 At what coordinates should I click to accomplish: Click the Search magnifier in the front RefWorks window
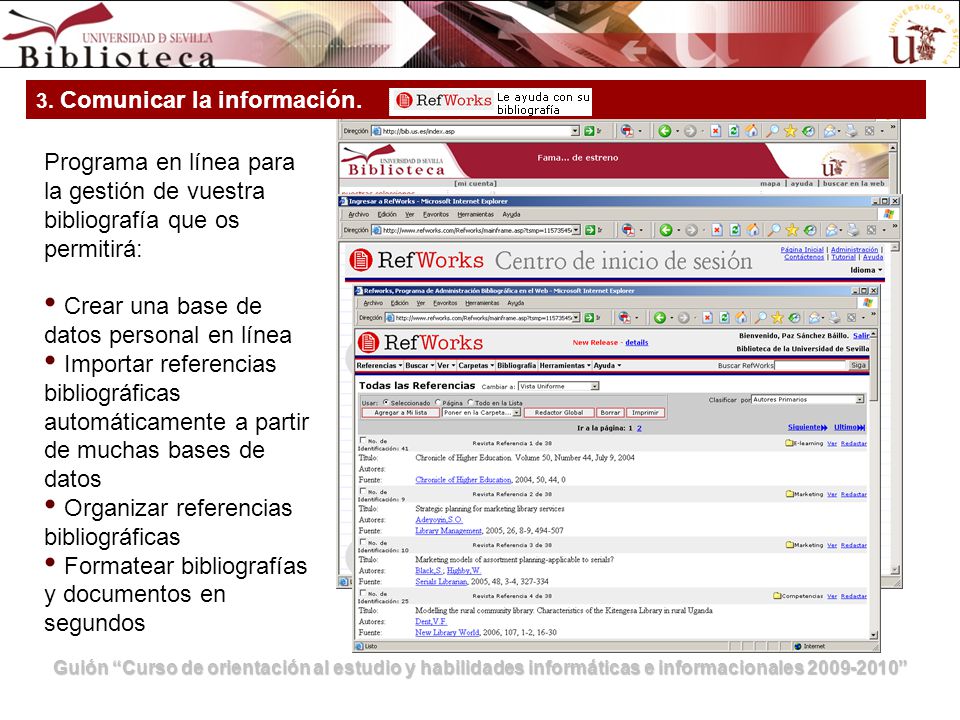point(760,318)
